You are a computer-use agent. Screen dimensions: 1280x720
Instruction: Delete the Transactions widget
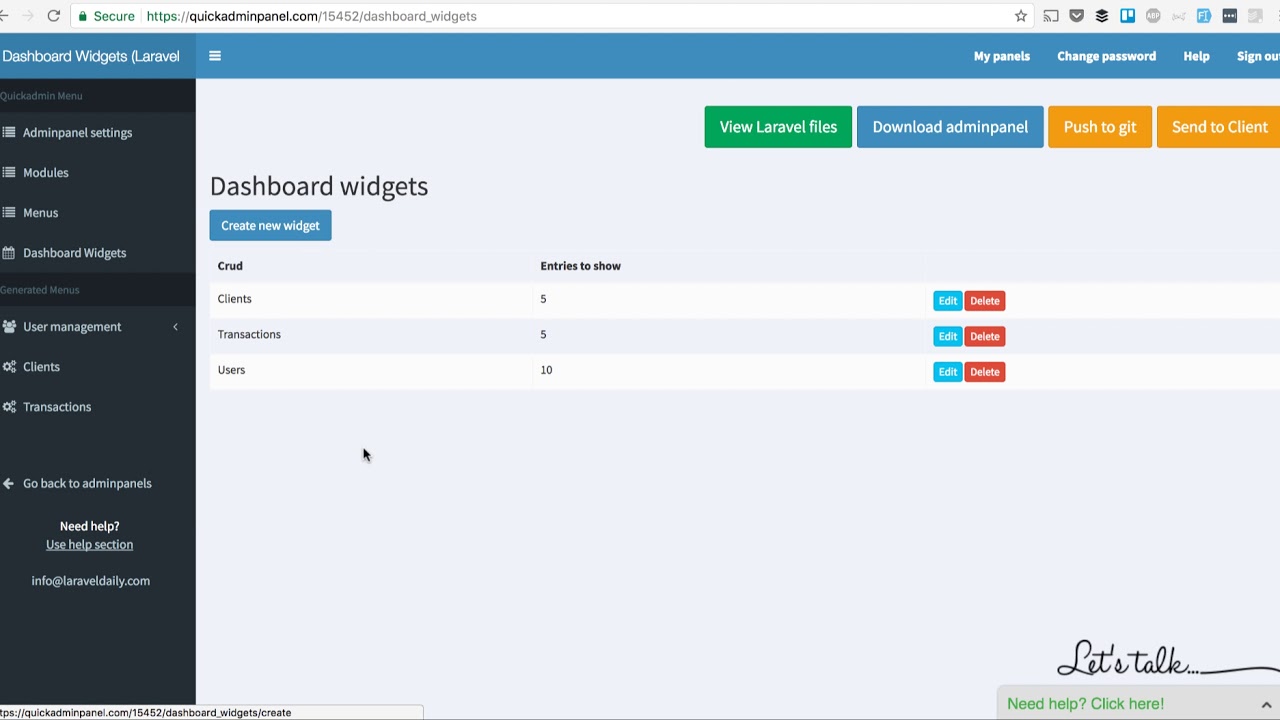[985, 336]
